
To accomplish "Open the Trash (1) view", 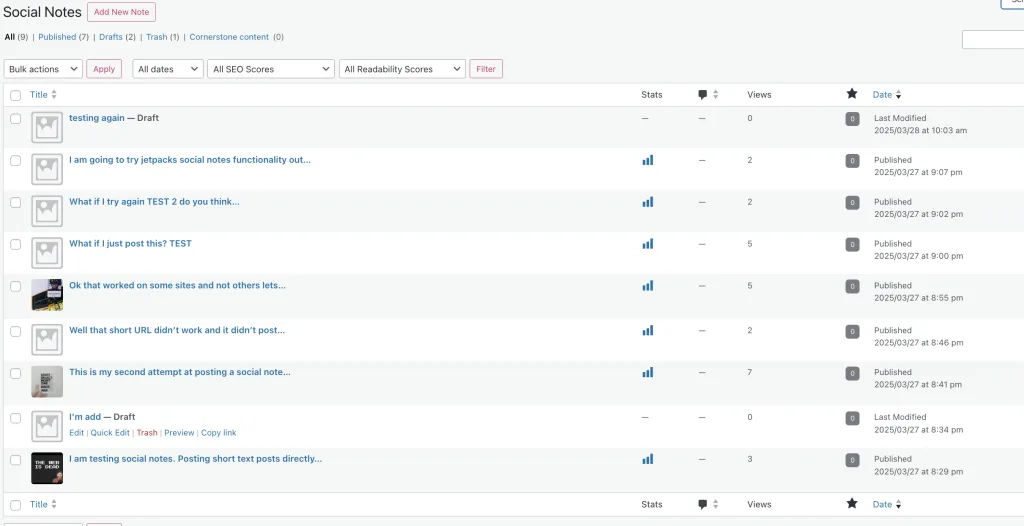I will click(163, 37).
